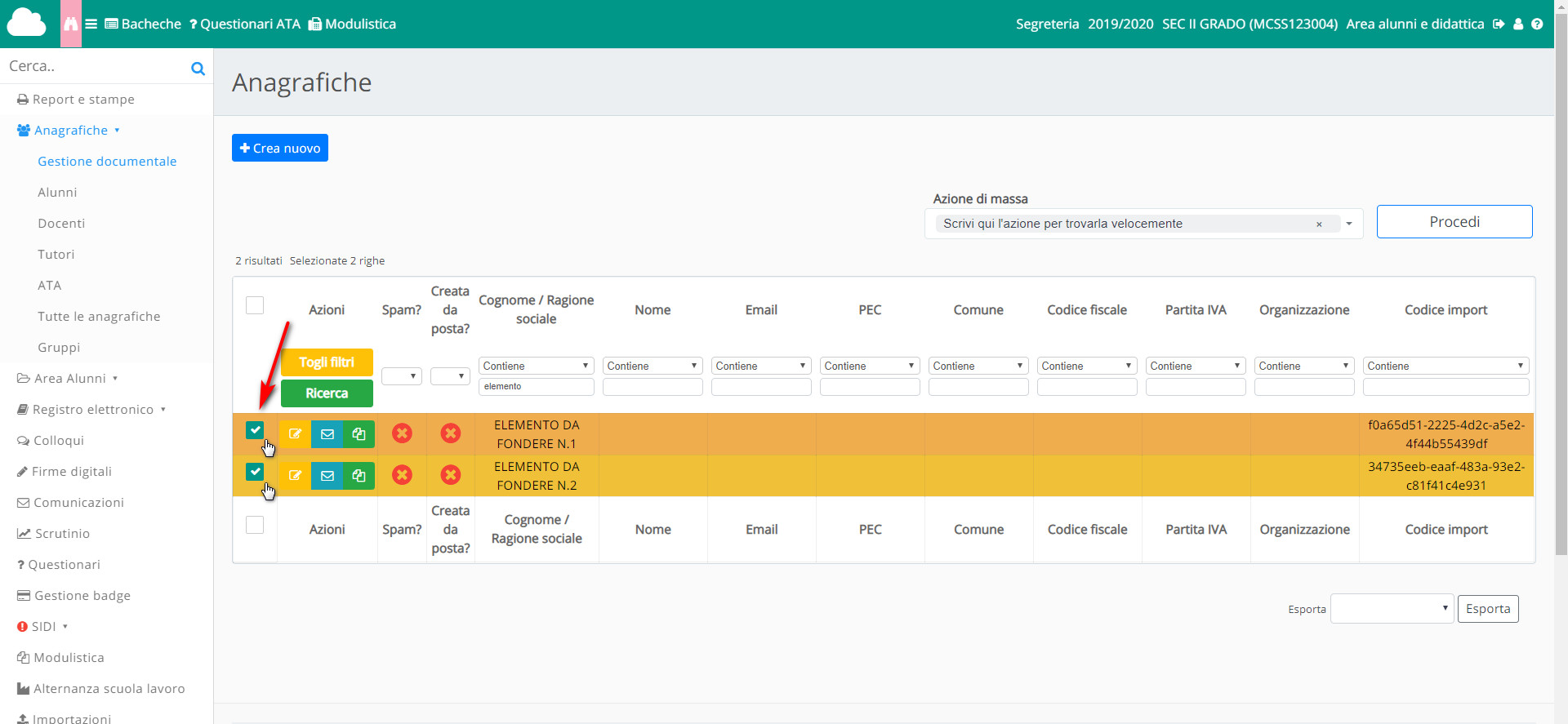Toggle the select-all checkbox in table header
The image size is (1568, 724).
click(x=255, y=305)
